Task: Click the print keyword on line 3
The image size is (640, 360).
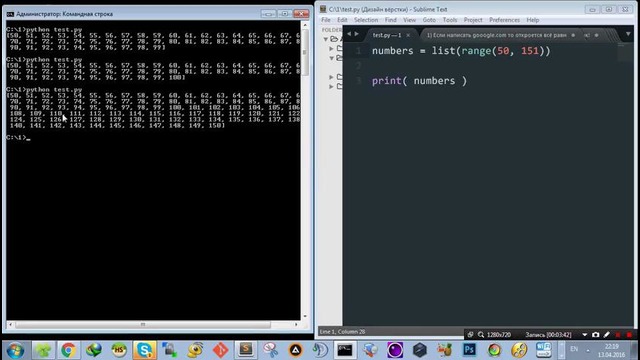Action: (387, 81)
